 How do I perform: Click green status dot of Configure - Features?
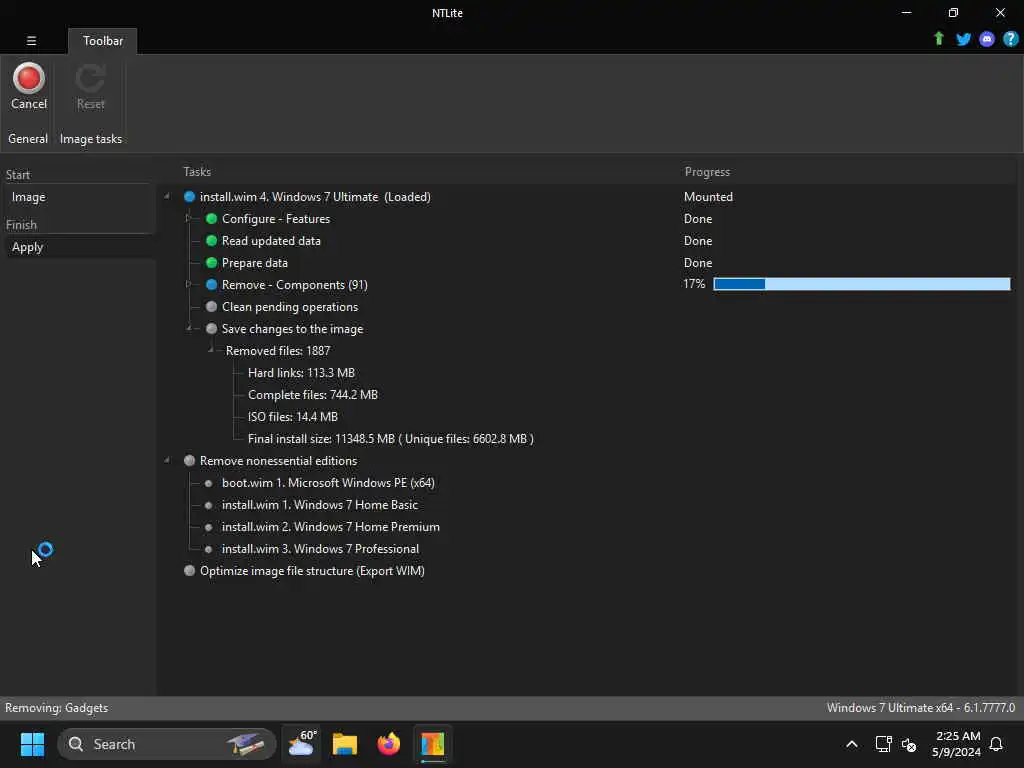pyautogui.click(x=211, y=219)
